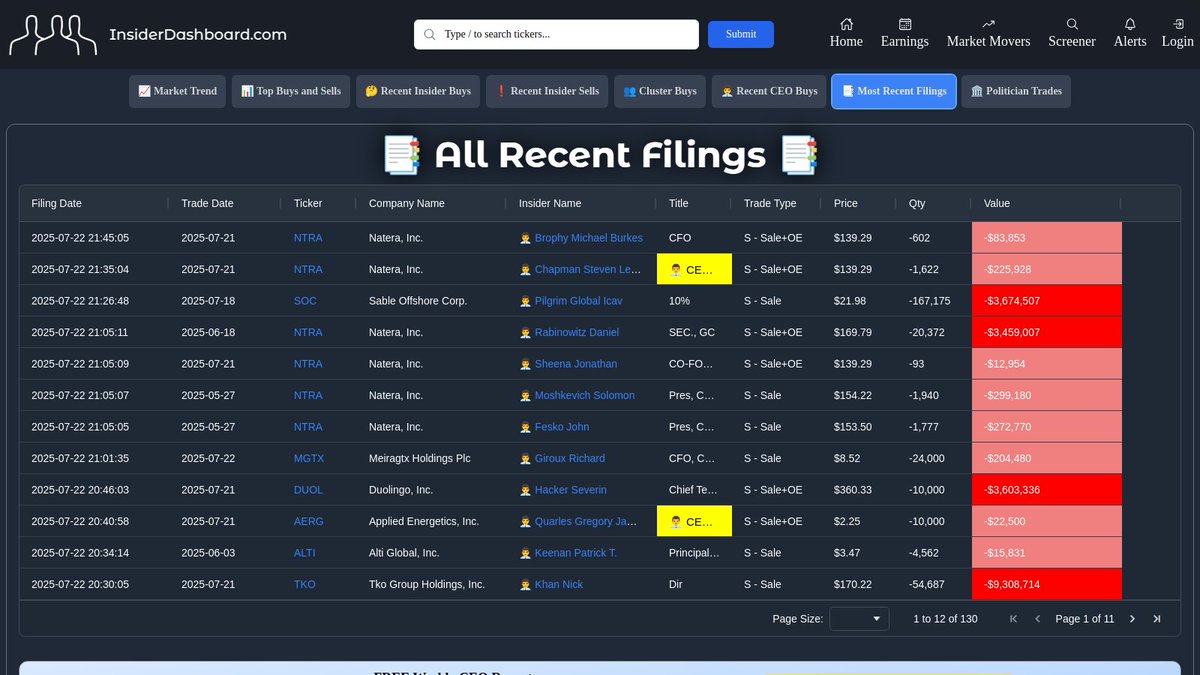Click the search magnifier icon in ticker box

point(430,34)
